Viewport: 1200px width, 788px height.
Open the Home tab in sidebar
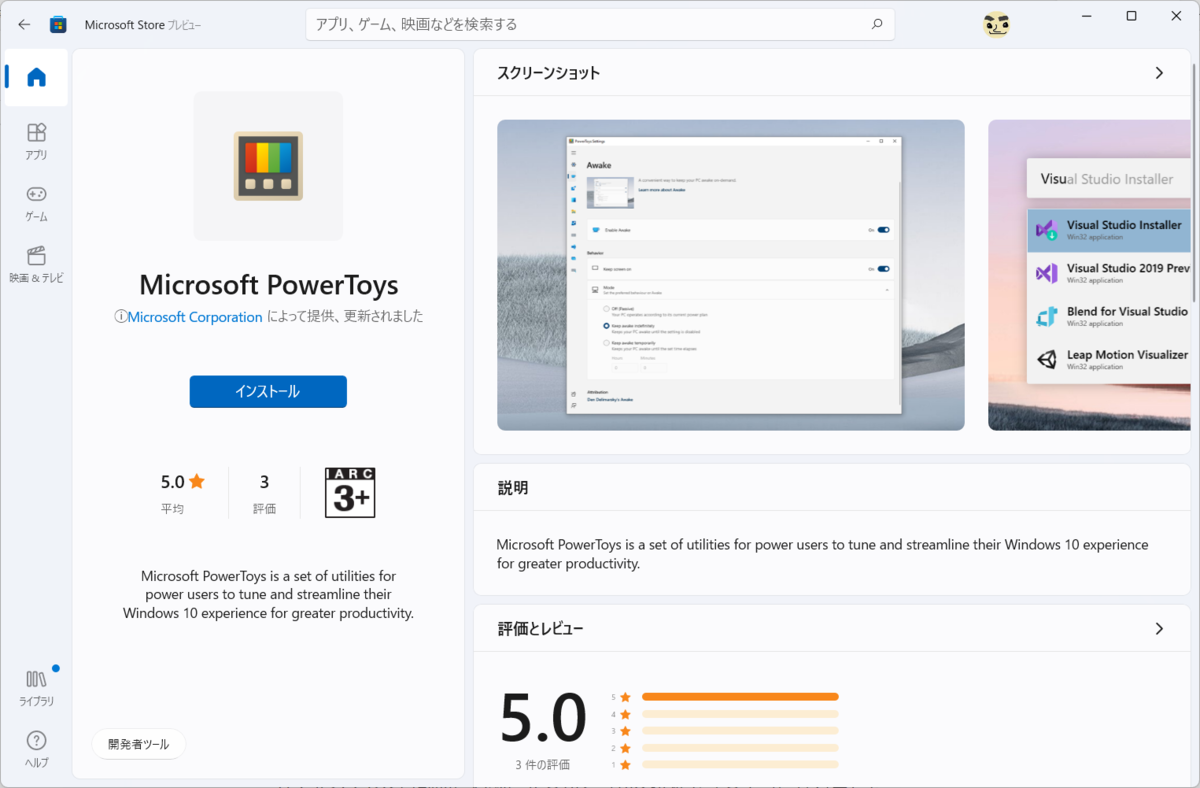(x=36, y=77)
